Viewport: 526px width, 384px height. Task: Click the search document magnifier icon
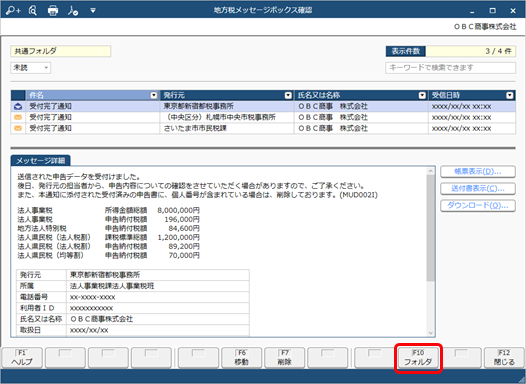[33, 11]
